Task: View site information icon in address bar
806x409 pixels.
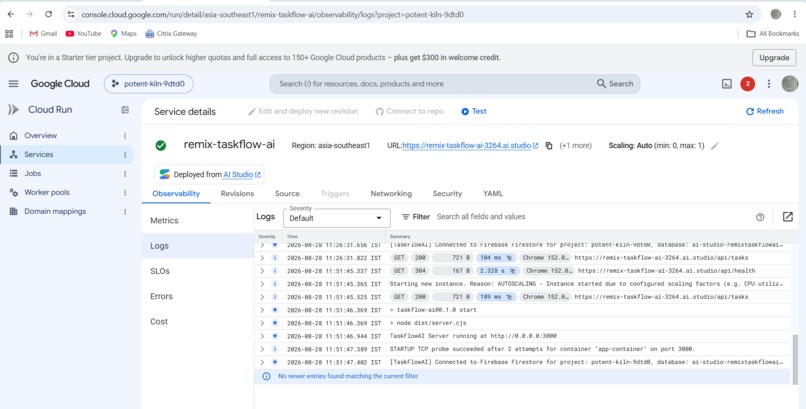Action: 71,14
